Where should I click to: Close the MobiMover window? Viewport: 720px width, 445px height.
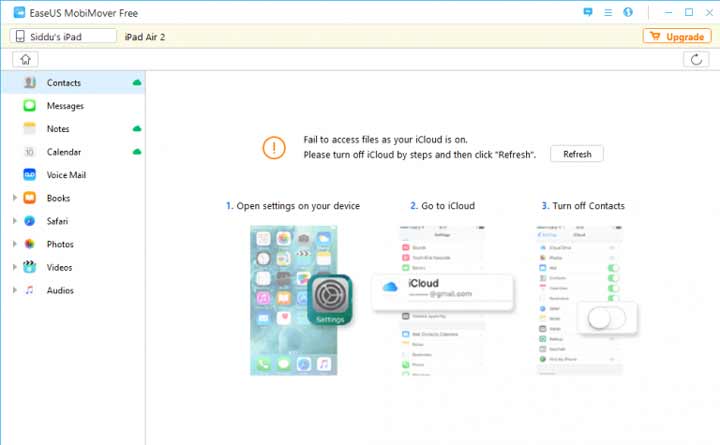pos(709,12)
